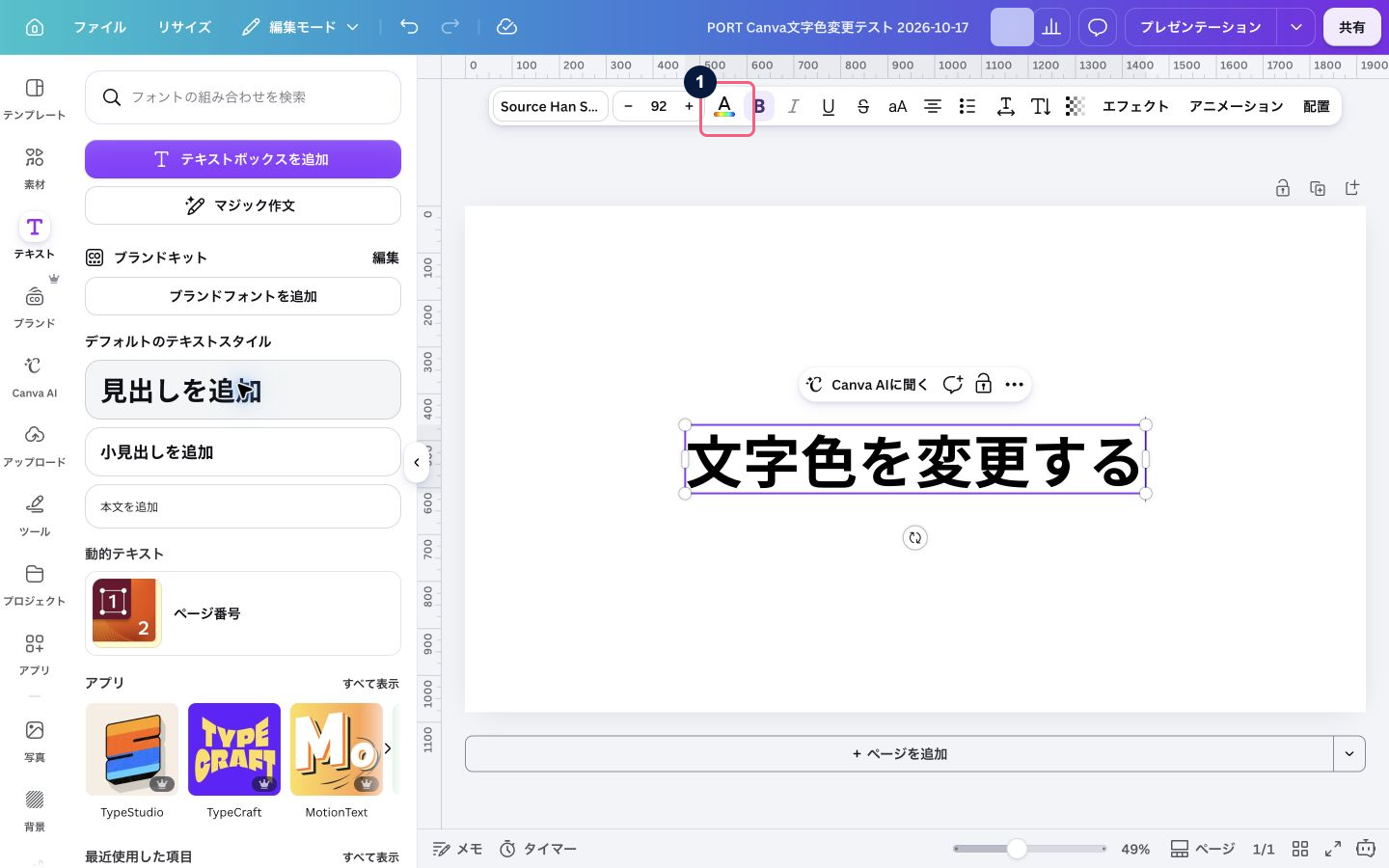The image size is (1389, 868).
Task: Toggle uppercase aA formatting
Action: 898,106
